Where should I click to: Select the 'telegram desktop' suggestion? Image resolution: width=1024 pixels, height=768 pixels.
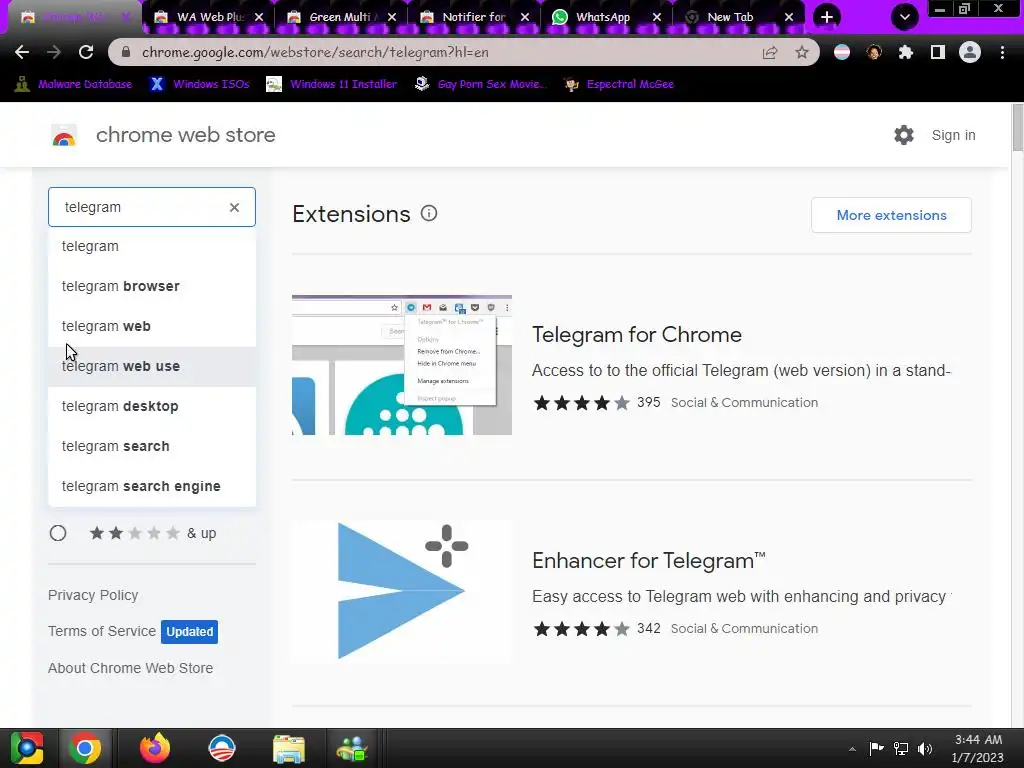[x=152, y=406]
